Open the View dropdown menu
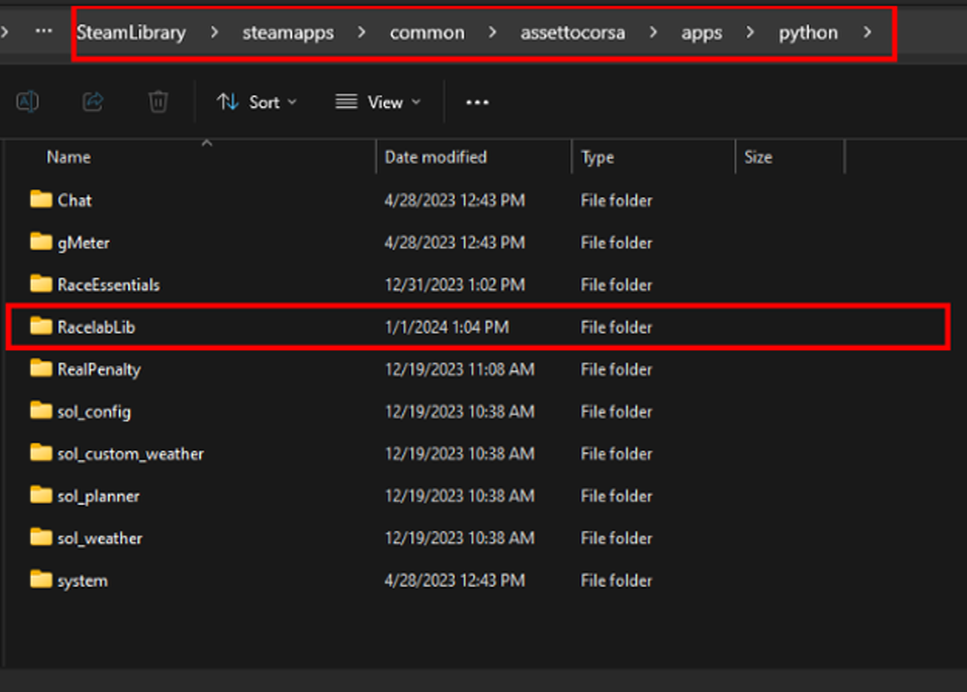The height and width of the screenshot is (692, 967). point(378,102)
